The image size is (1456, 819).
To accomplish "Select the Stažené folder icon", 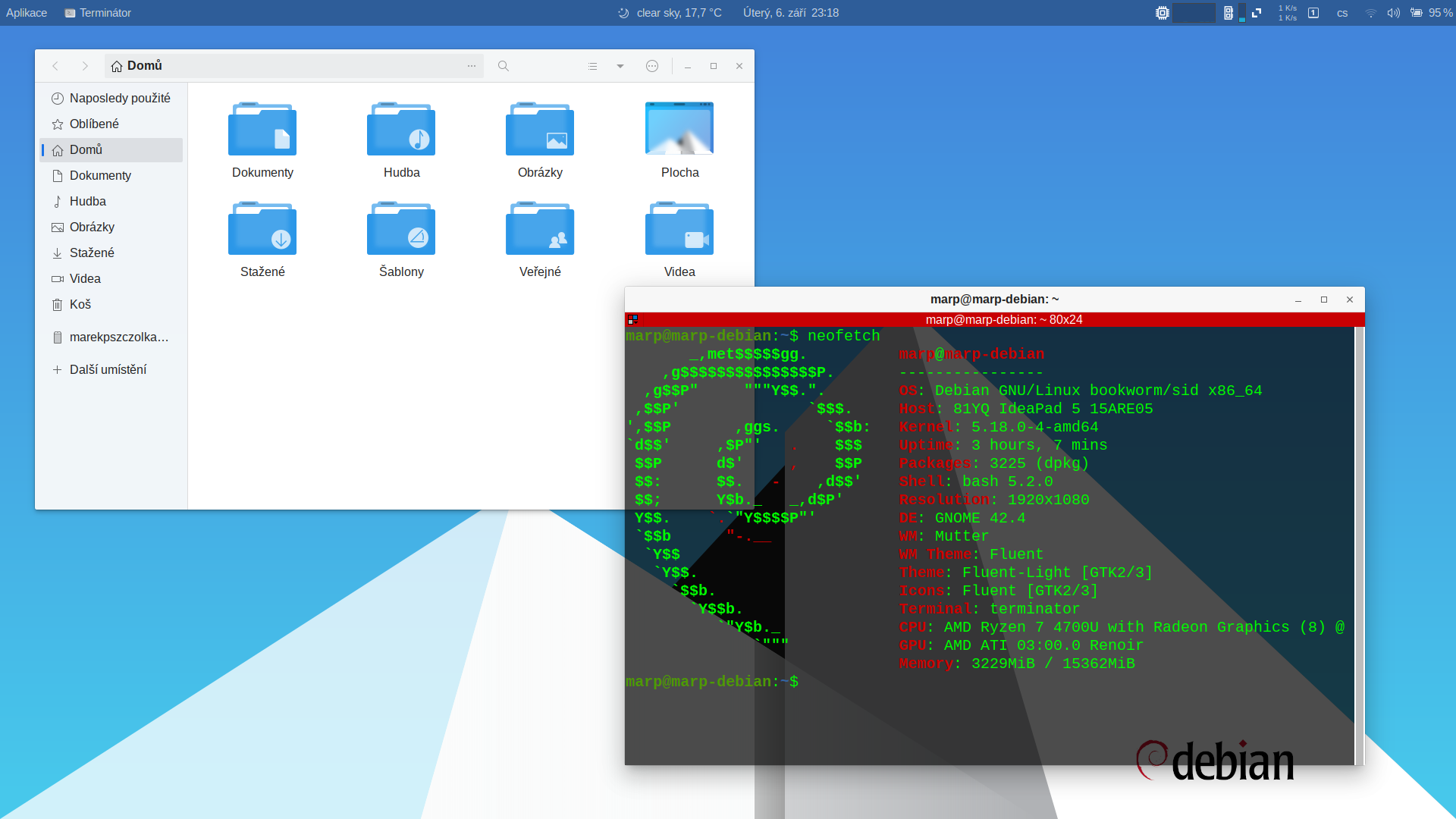I will pos(262,228).
